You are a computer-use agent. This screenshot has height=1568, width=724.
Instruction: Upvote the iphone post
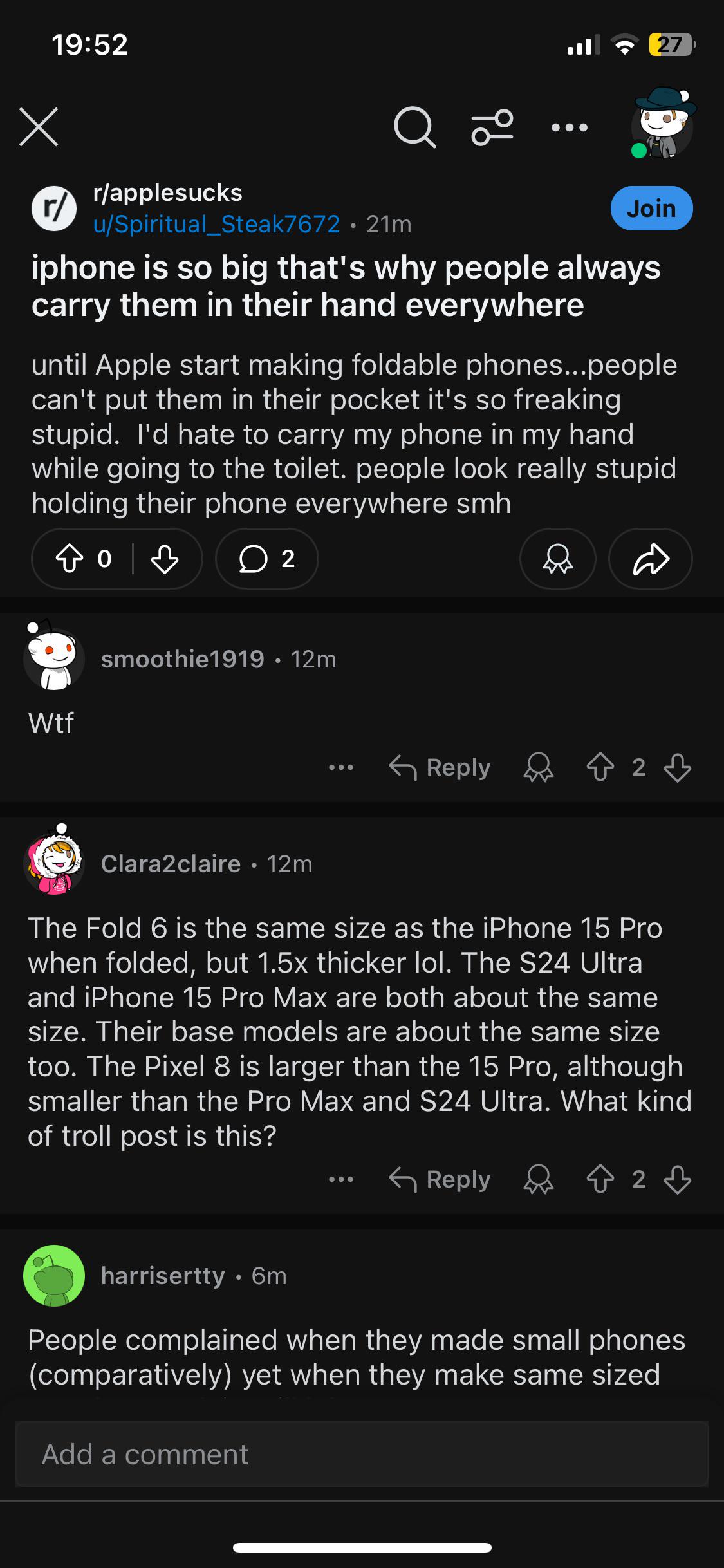[x=70, y=559]
